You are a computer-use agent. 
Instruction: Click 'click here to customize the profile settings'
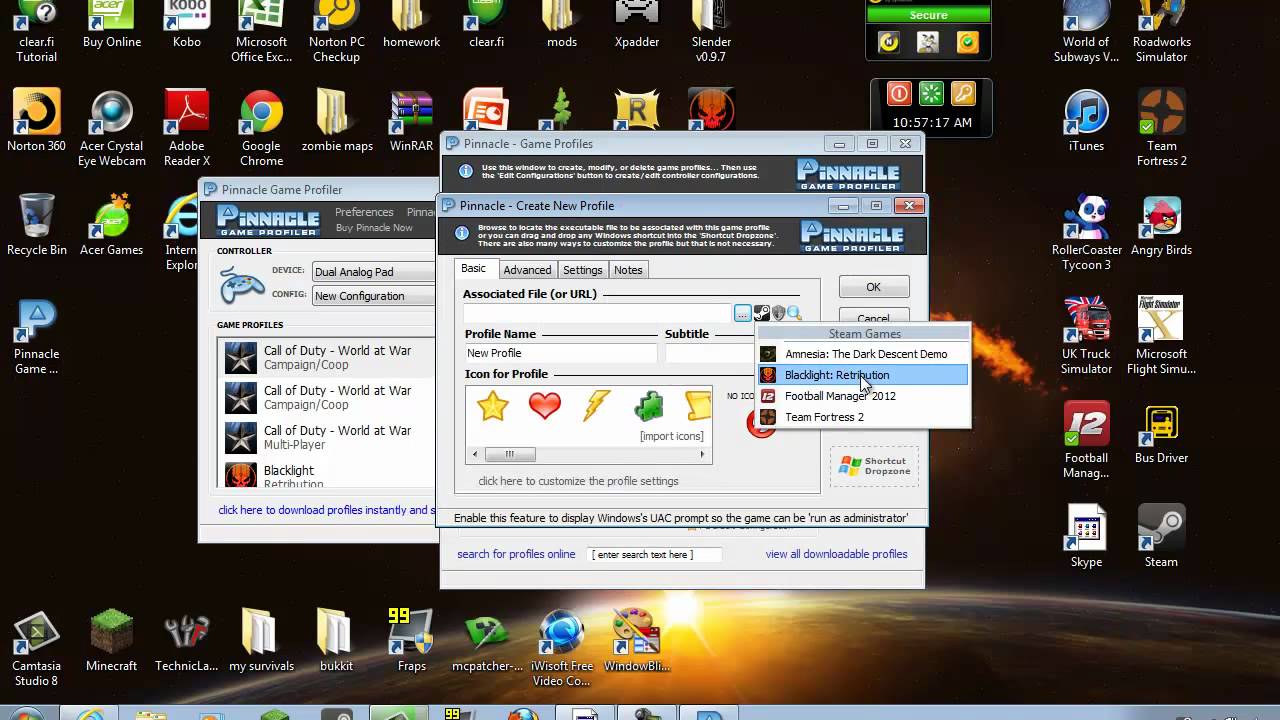click(578, 481)
